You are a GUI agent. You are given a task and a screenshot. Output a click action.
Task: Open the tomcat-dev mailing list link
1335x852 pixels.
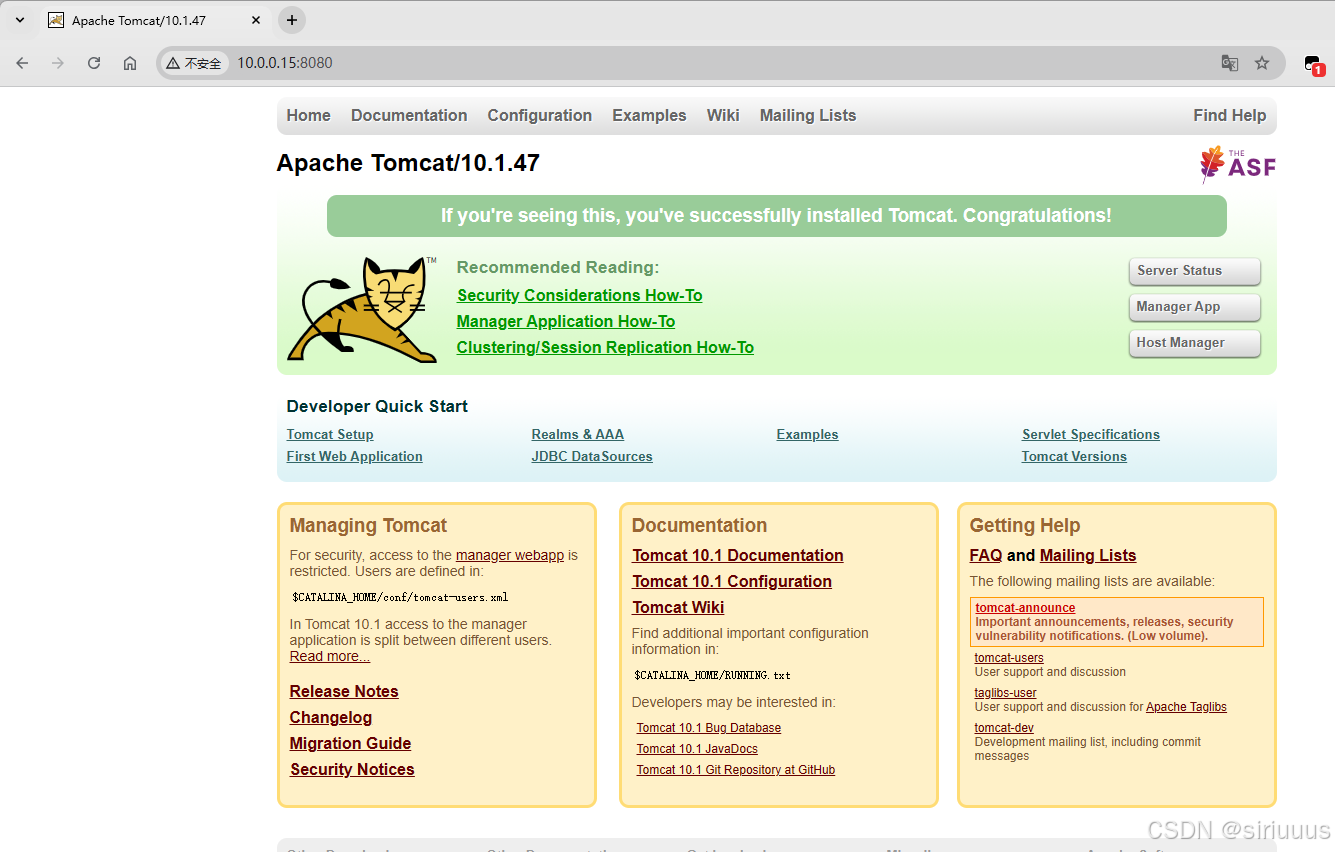click(x=1004, y=728)
